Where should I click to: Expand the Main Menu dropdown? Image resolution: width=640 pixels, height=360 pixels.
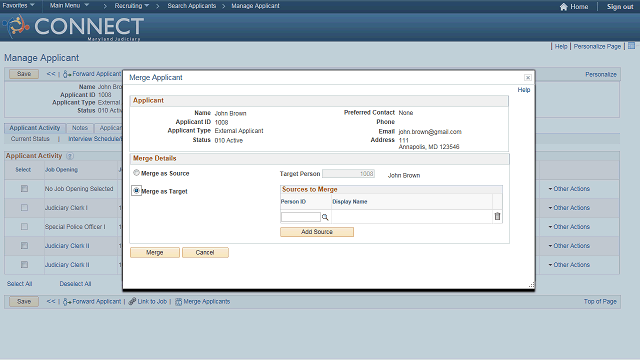click(x=69, y=6)
